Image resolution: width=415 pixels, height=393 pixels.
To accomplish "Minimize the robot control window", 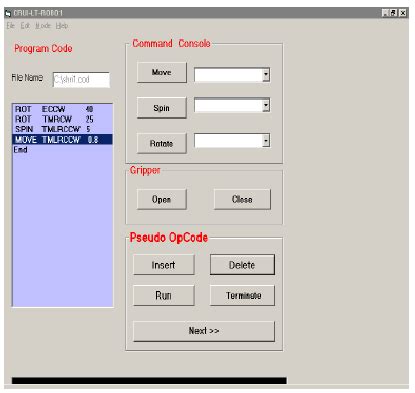I will click(385, 13).
